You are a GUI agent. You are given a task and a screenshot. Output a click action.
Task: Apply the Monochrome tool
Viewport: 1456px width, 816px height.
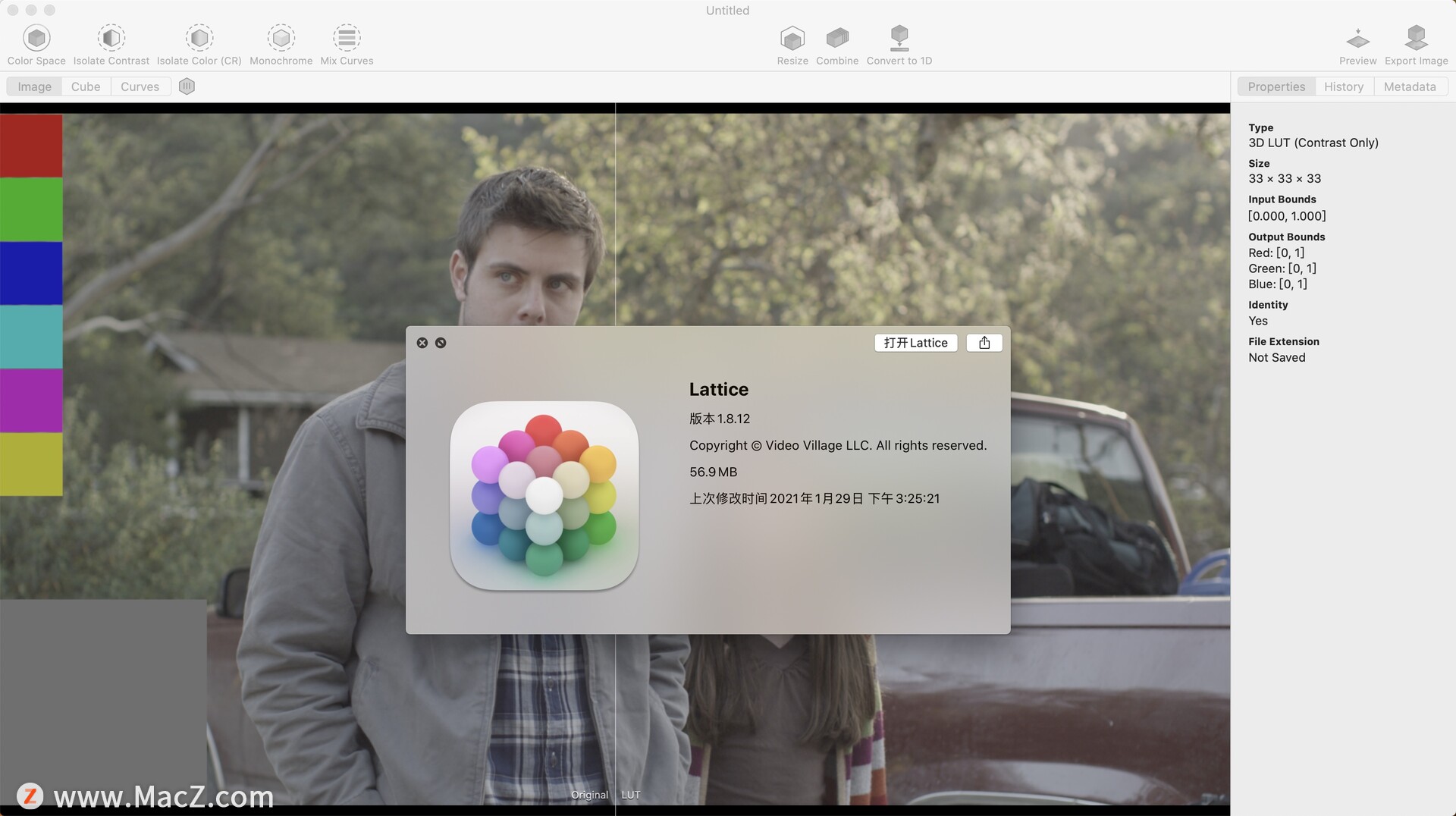tap(281, 45)
